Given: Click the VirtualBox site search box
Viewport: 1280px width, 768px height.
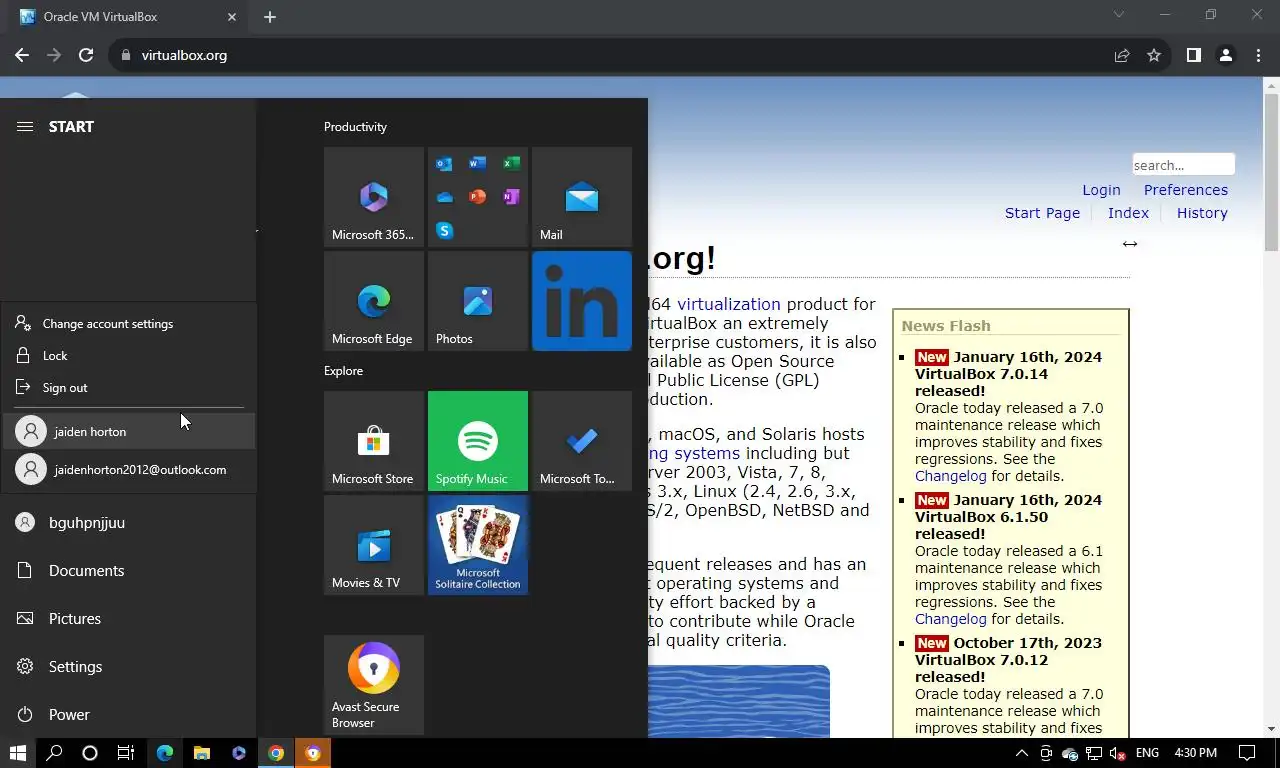Looking at the screenshot, I should (x=1183, y=165).
